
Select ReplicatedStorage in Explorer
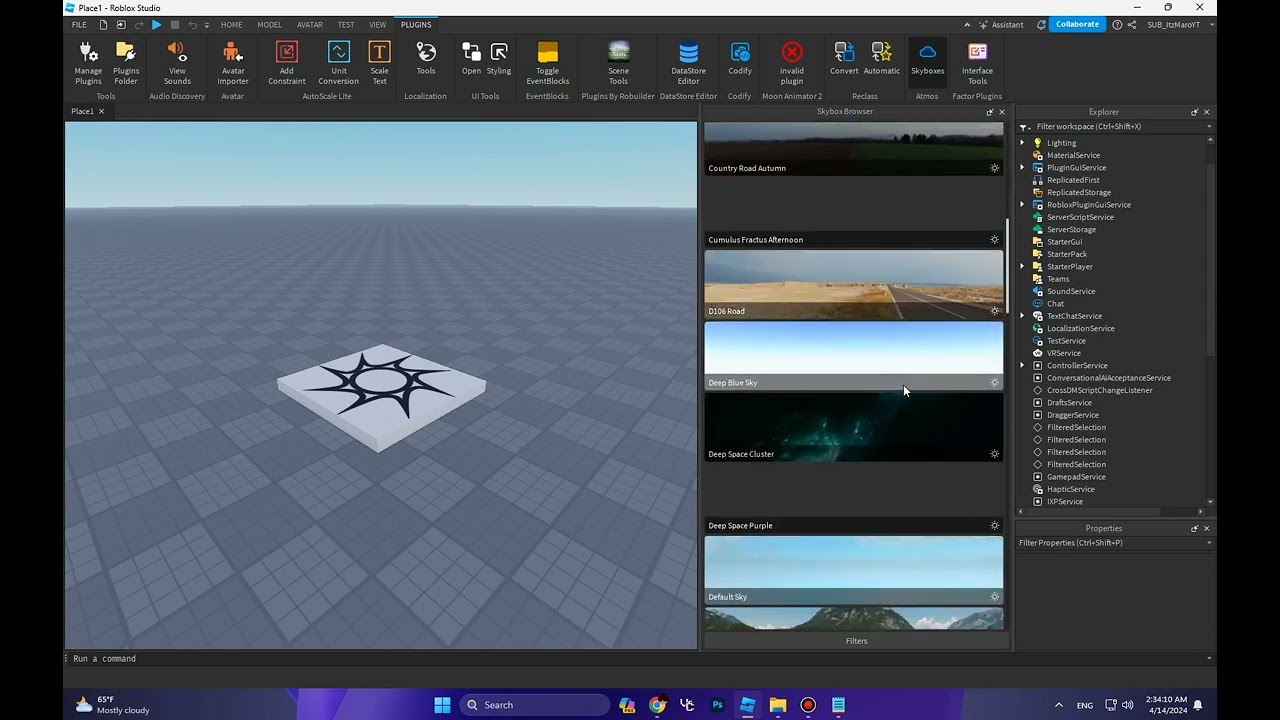coord(1079,192)
